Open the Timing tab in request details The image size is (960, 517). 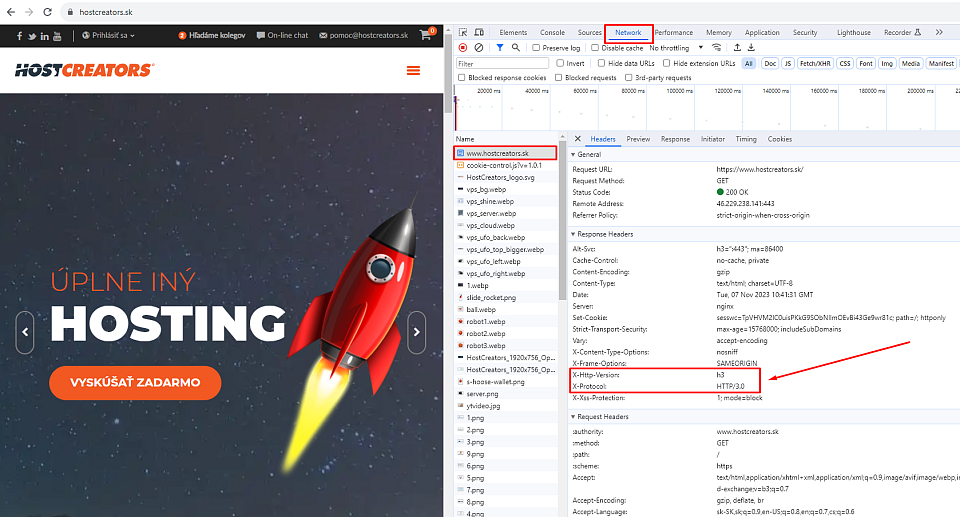pyautogui.click(x=746, y=139)
